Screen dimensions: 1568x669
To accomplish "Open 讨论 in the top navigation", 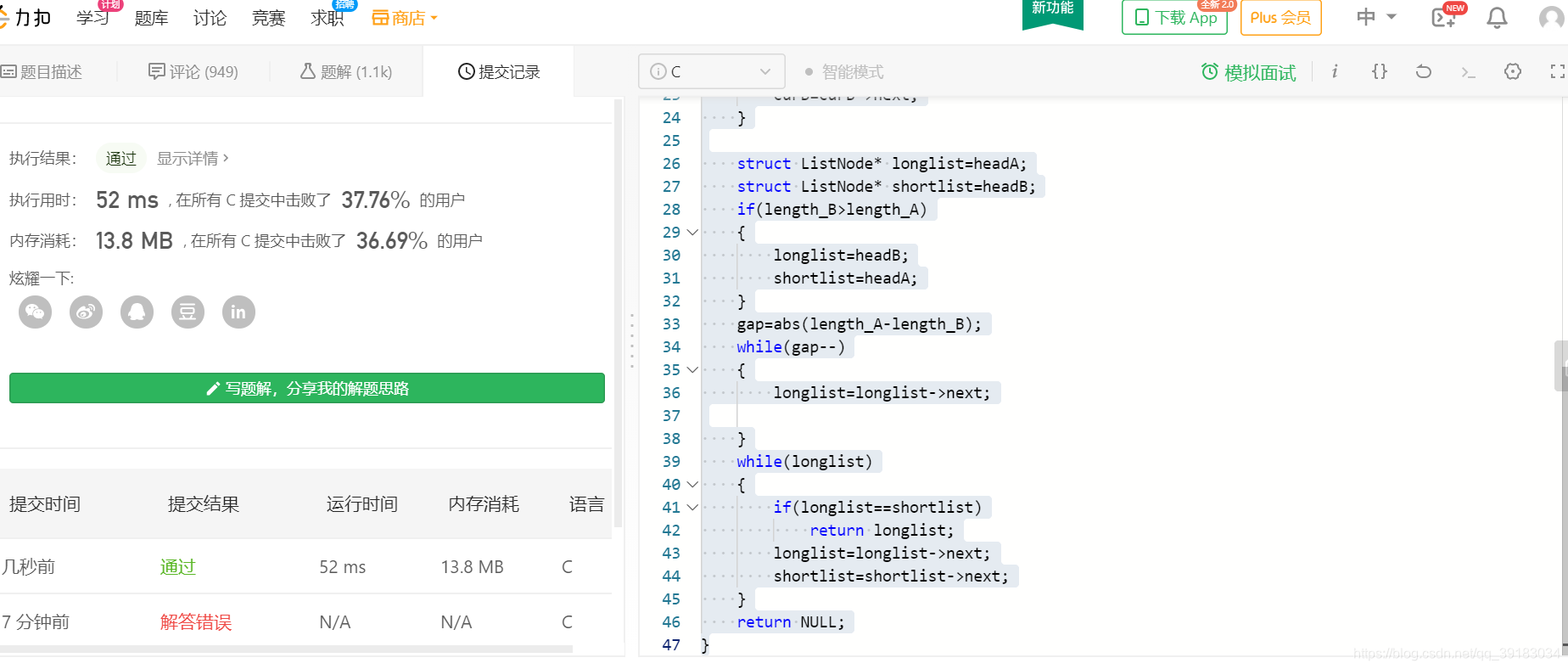I will [210, 18].
